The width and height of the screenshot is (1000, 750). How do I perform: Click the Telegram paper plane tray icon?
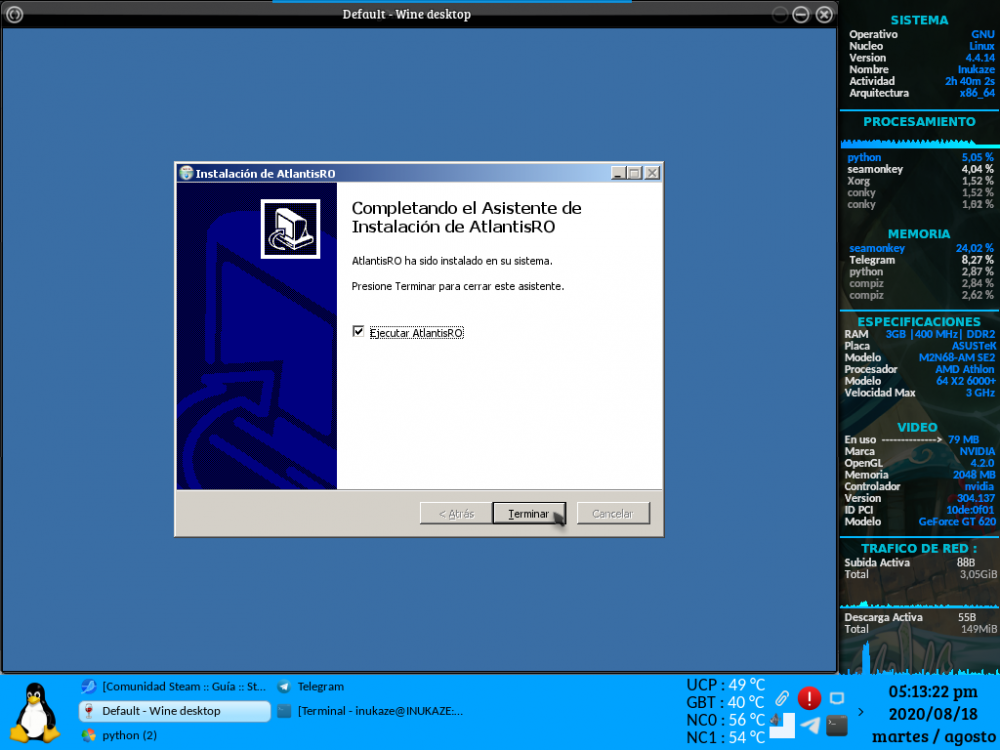(810, 725)
